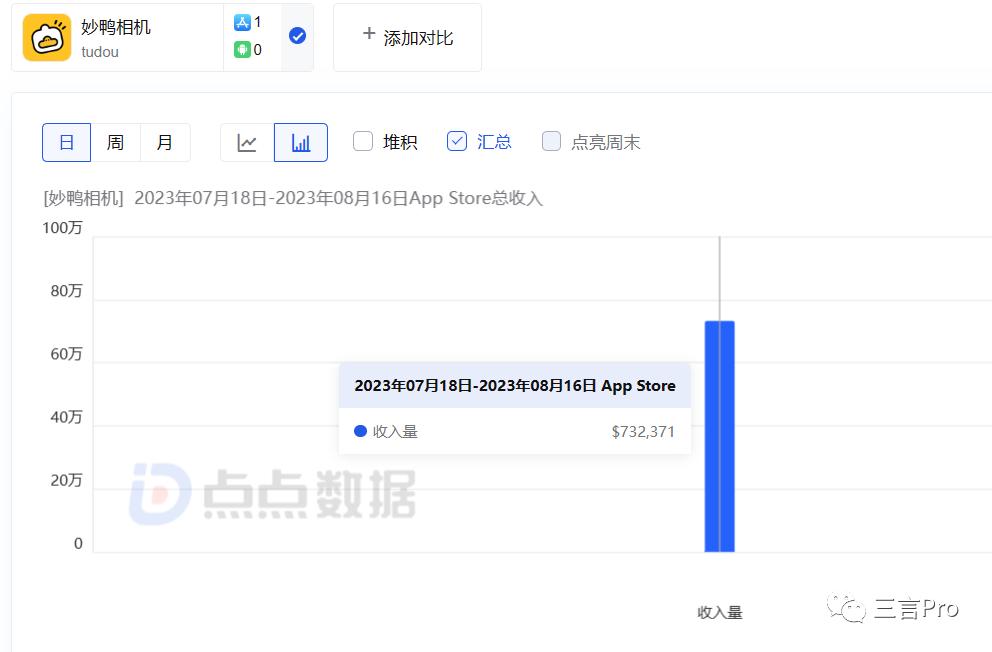Select the App Store platform icon

[242, 22]
